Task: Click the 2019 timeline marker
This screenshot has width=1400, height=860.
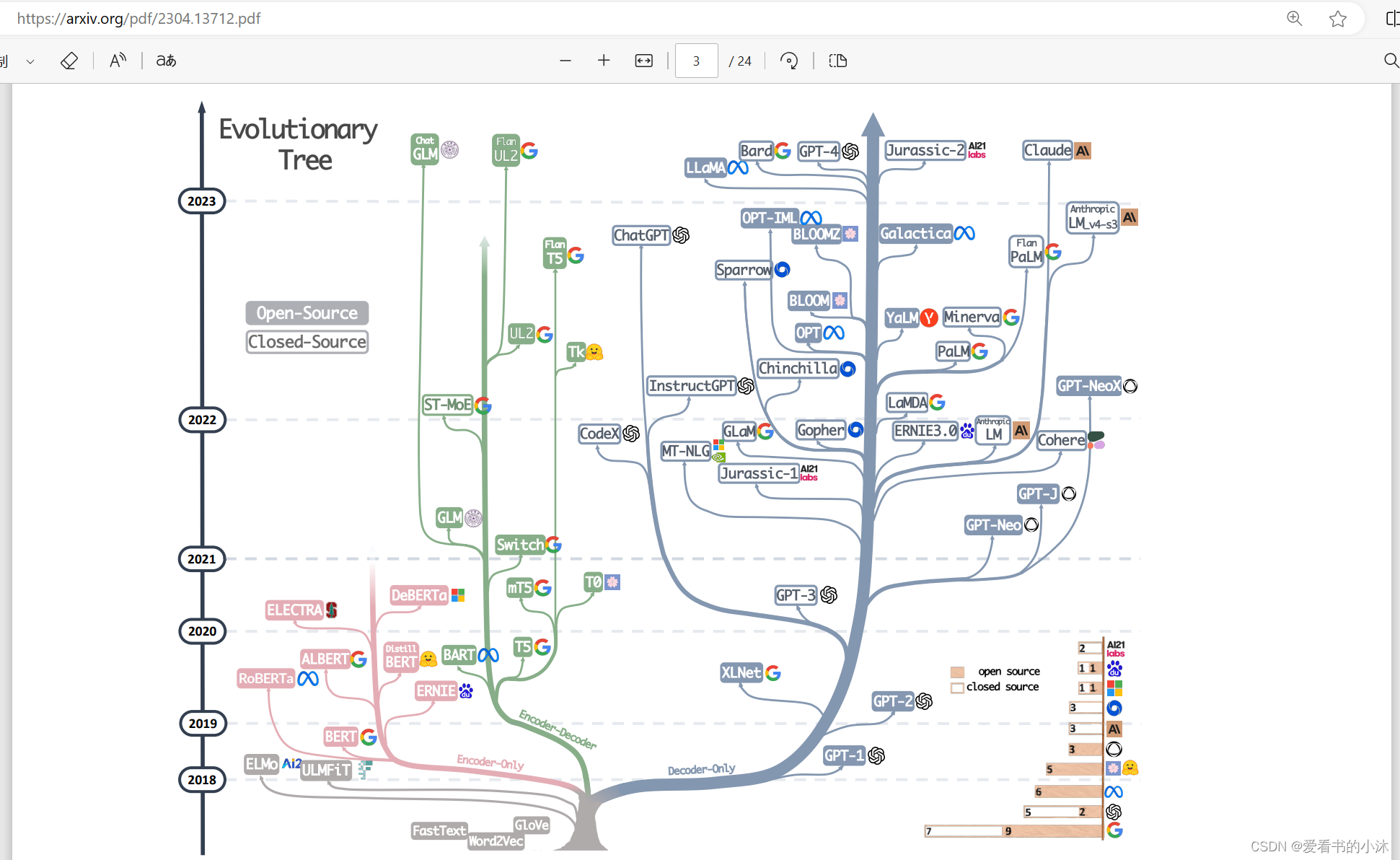Action: click(202, 724)
